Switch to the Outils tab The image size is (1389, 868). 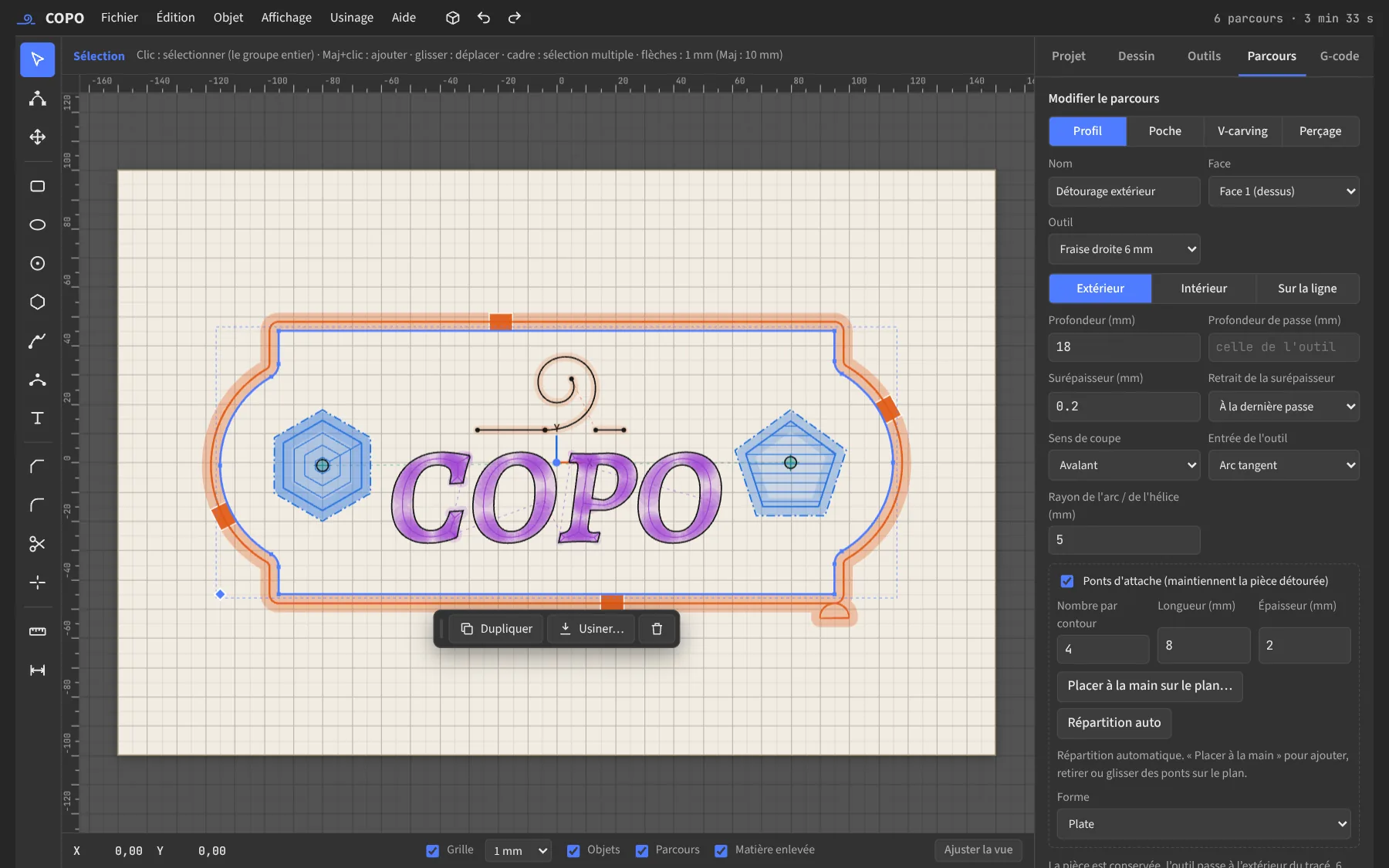click(1204, 56)
